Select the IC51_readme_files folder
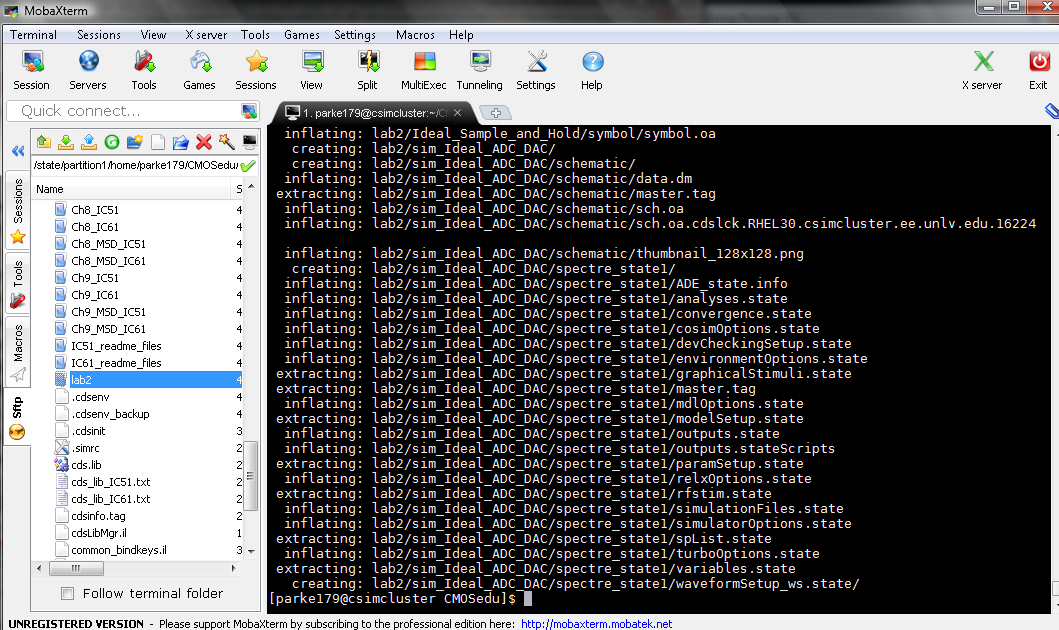 (116, 346)
